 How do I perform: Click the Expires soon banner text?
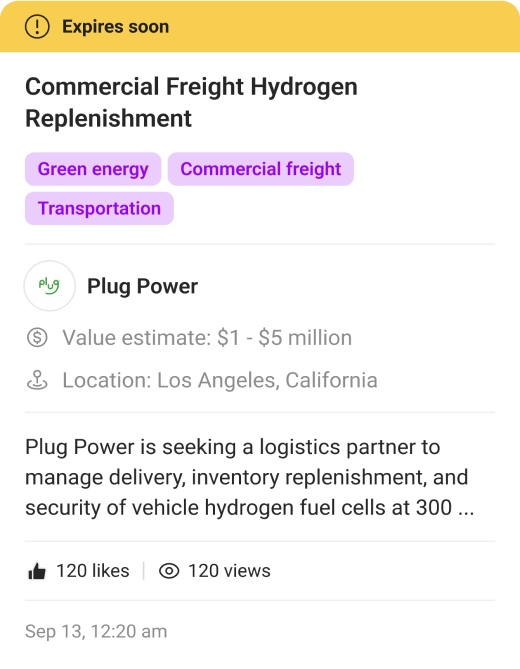pyautogui.click(x=116, y=26)
